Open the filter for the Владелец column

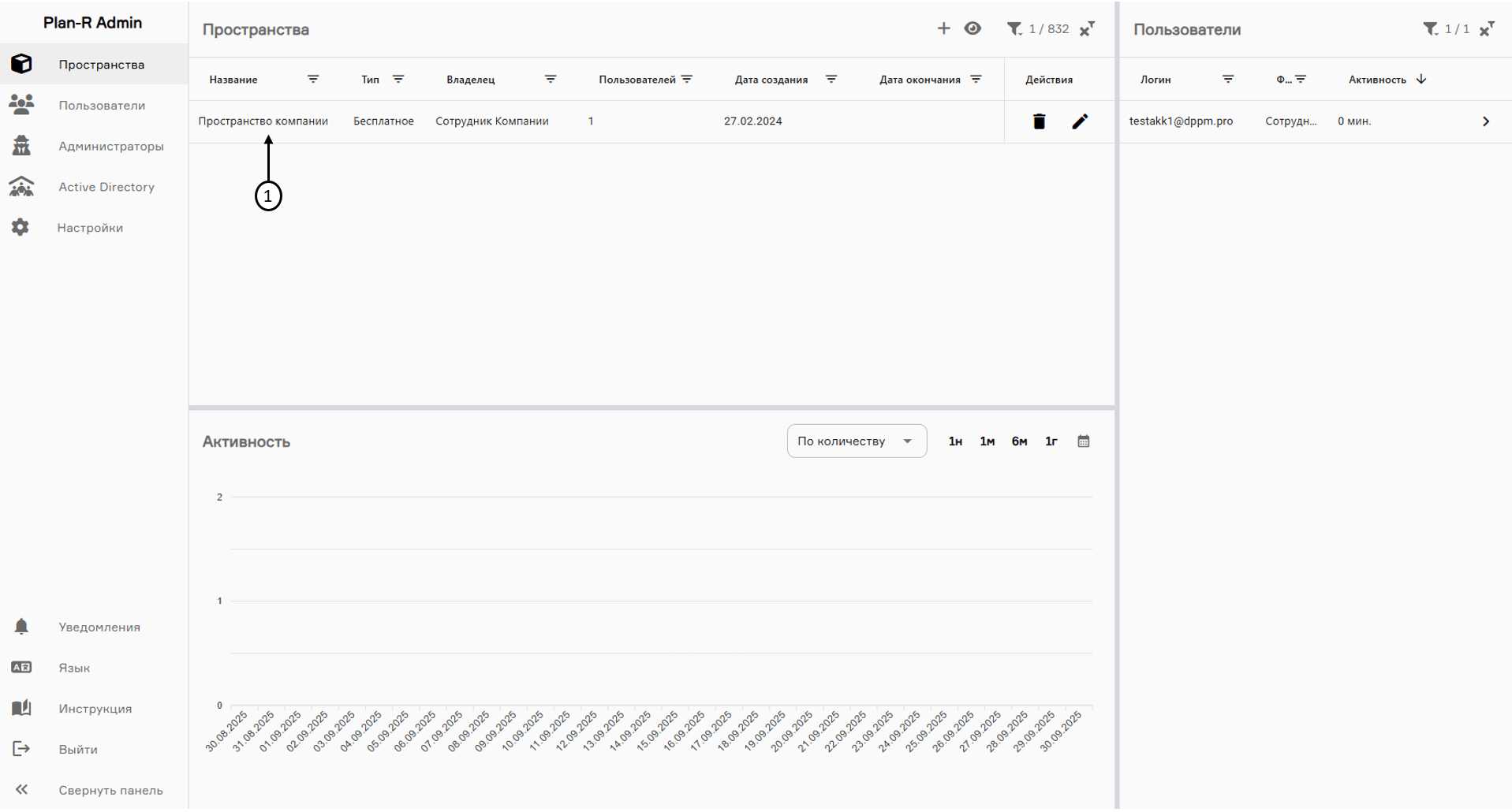point(551,80)
